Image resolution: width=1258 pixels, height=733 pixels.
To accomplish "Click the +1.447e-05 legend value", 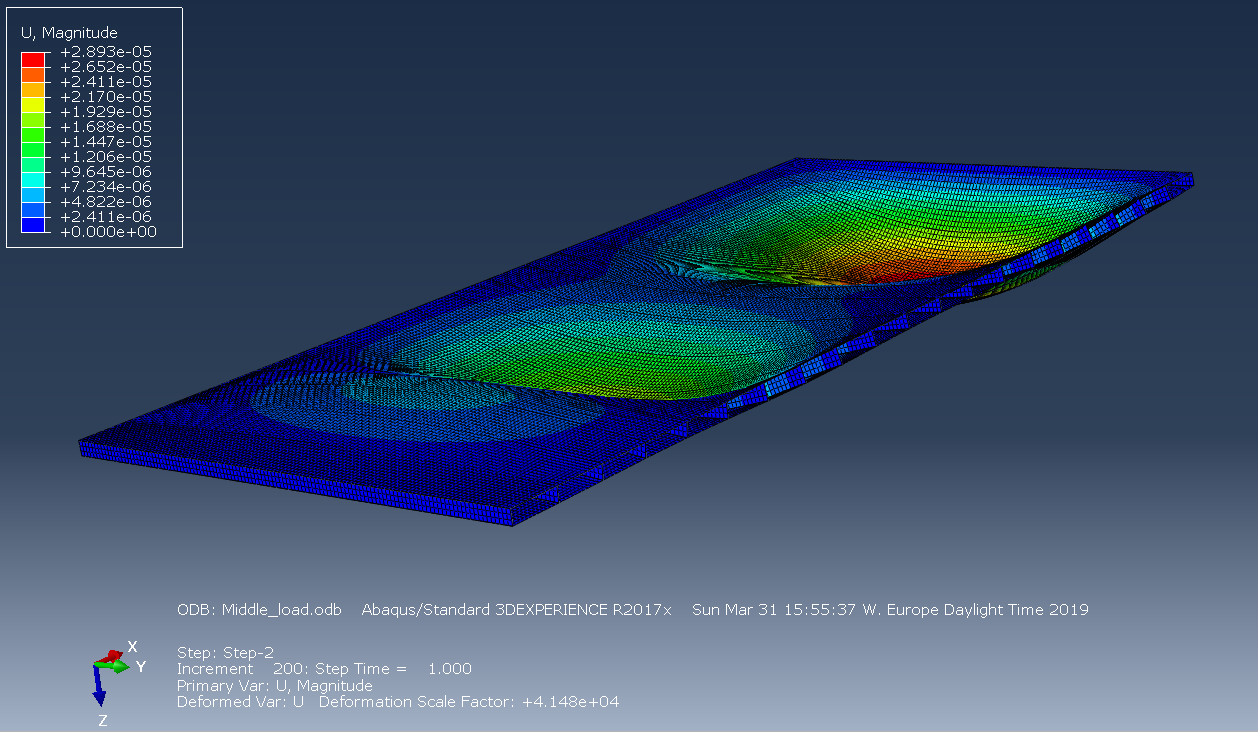I will 106,142.
